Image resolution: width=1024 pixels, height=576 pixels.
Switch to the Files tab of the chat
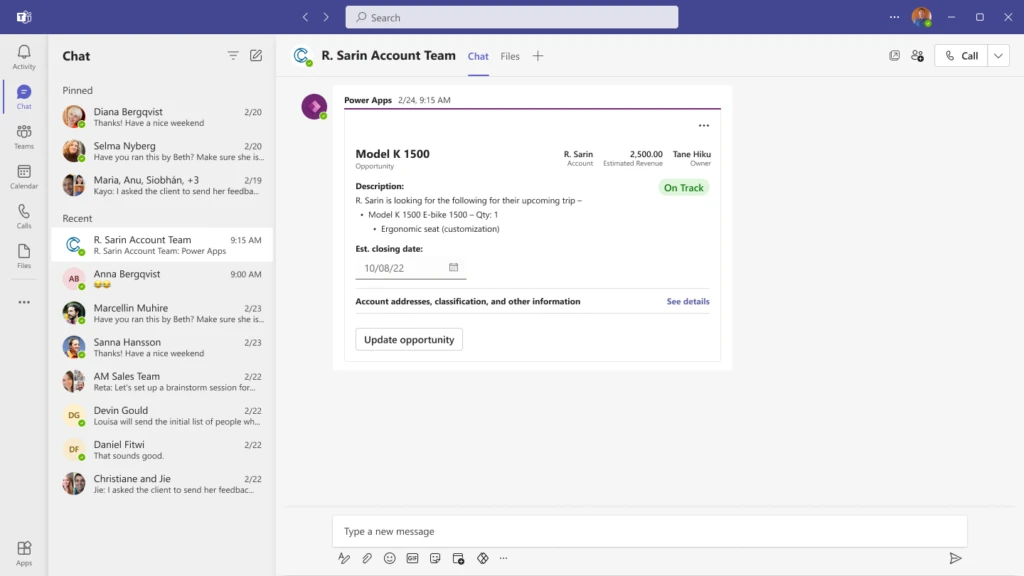point(510,56)
